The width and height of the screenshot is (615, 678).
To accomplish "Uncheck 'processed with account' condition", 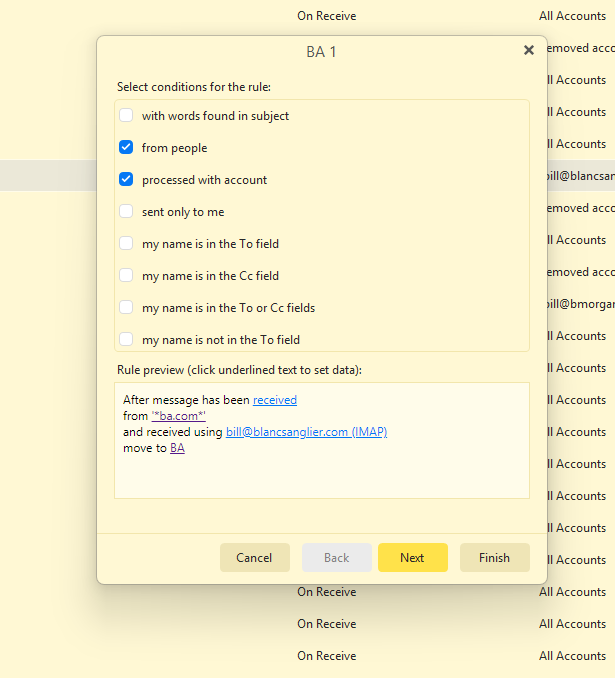I will (x=126, y=180).
